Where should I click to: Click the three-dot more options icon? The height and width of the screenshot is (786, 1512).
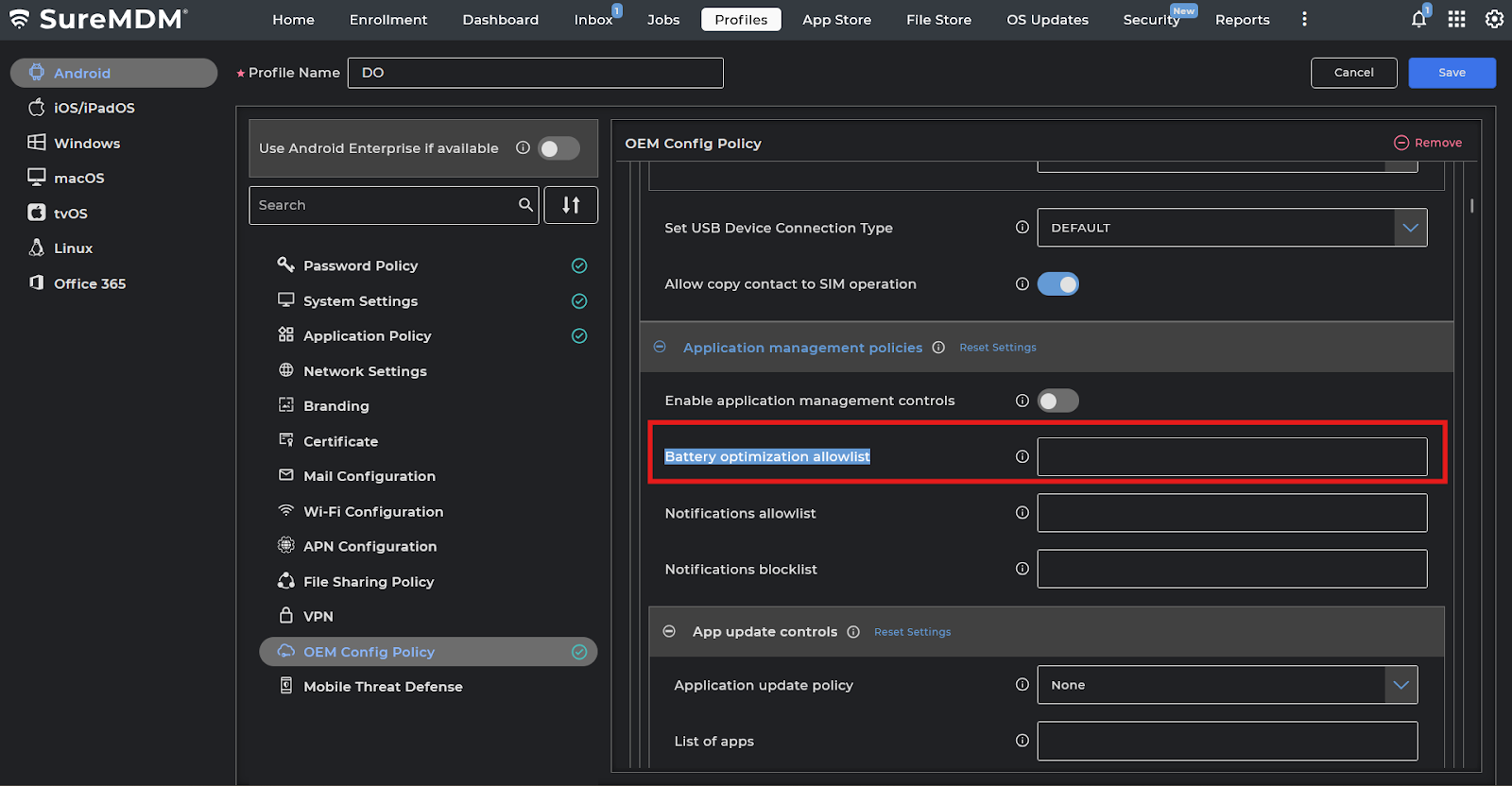pos(1304,19)
